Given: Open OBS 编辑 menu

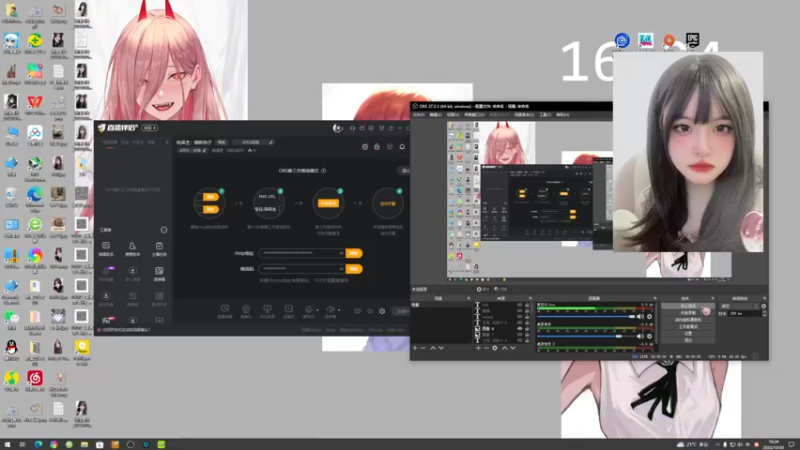Looking at the screenshot, I should [435, 115].
